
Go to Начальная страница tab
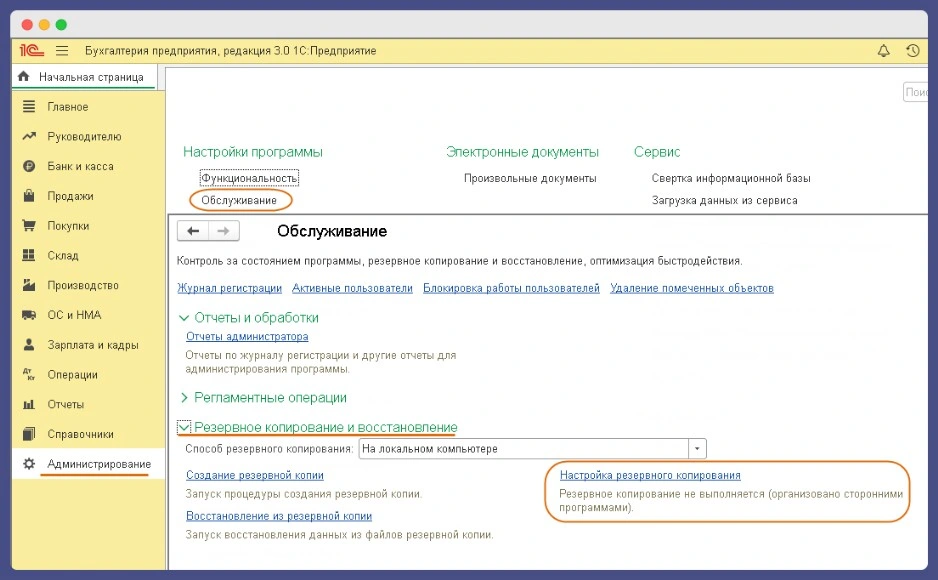coord(90,77)
